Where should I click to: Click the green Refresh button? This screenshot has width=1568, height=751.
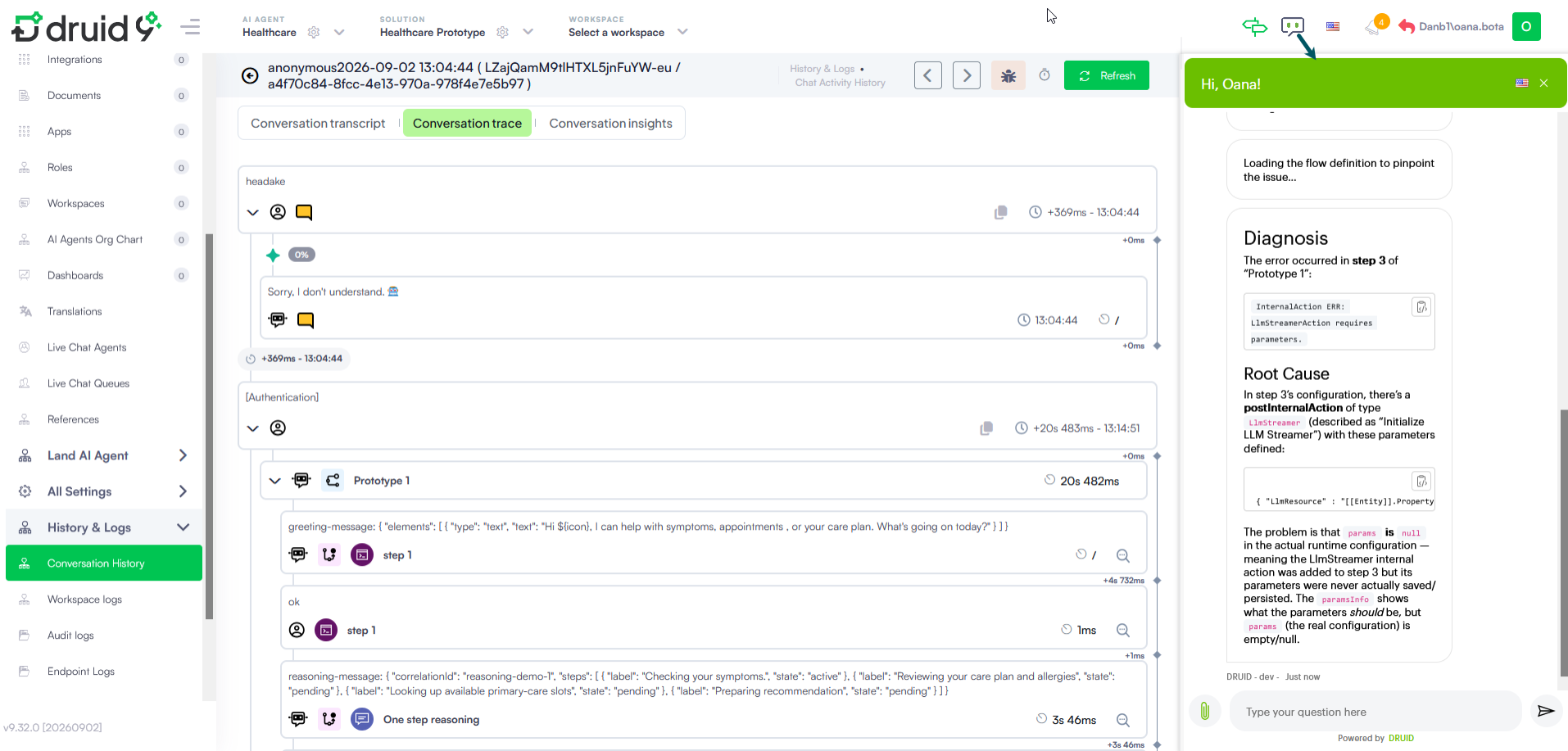pos(1106,75)
